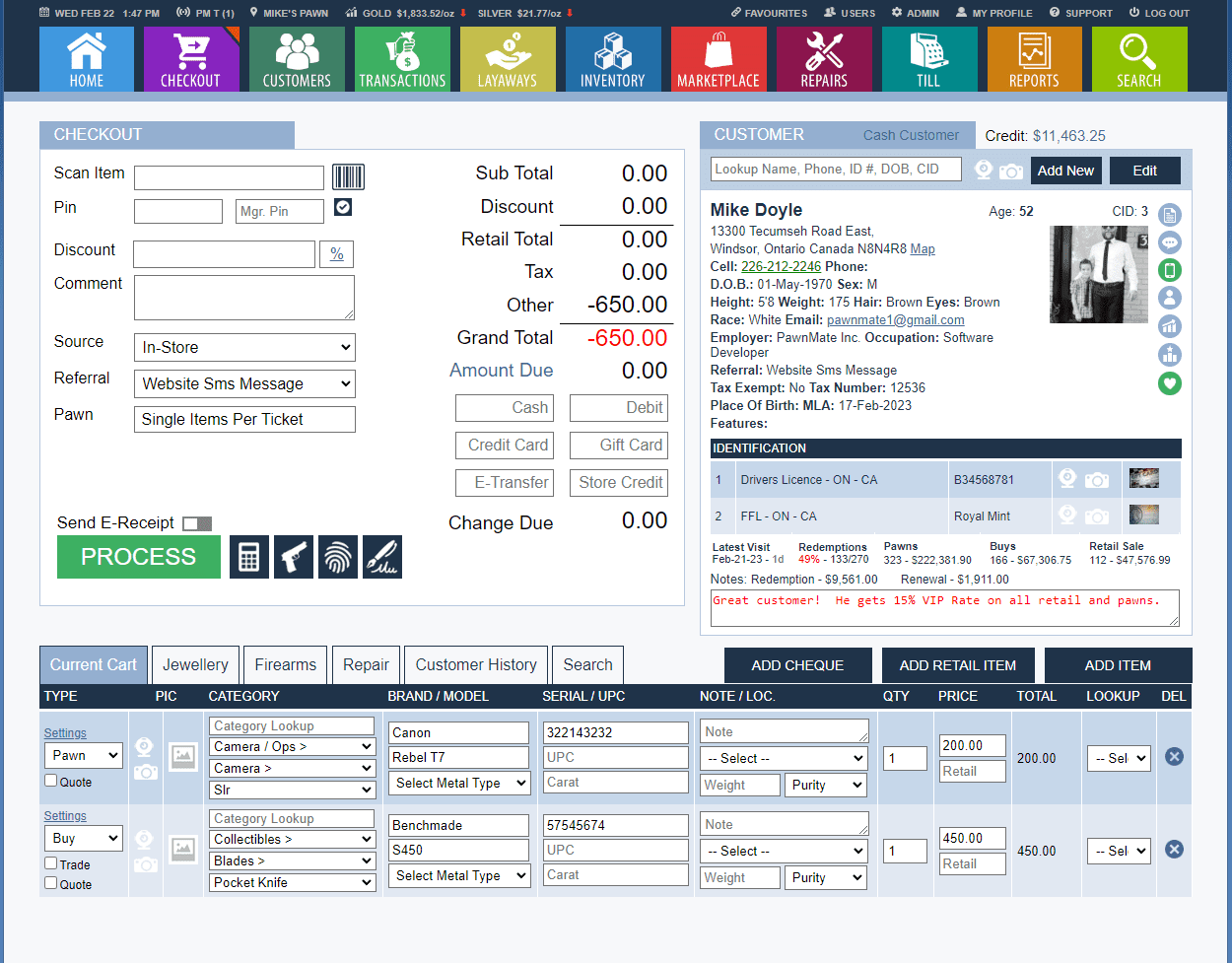
Task: Click the green heart customer icon
Action: pyautogui.click(x=1169, y=383)
